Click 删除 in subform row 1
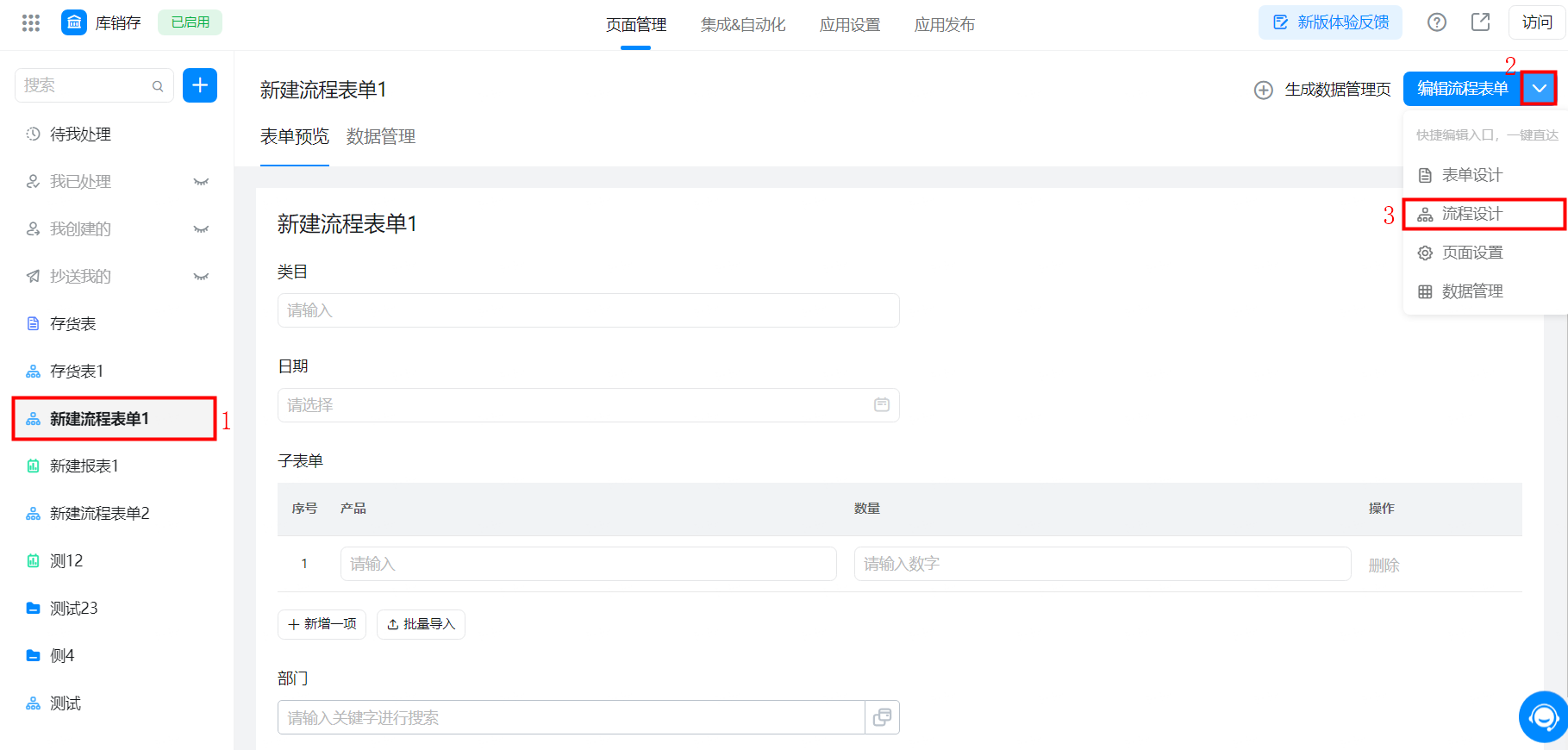1568x750 pixels. point(1384,566)
